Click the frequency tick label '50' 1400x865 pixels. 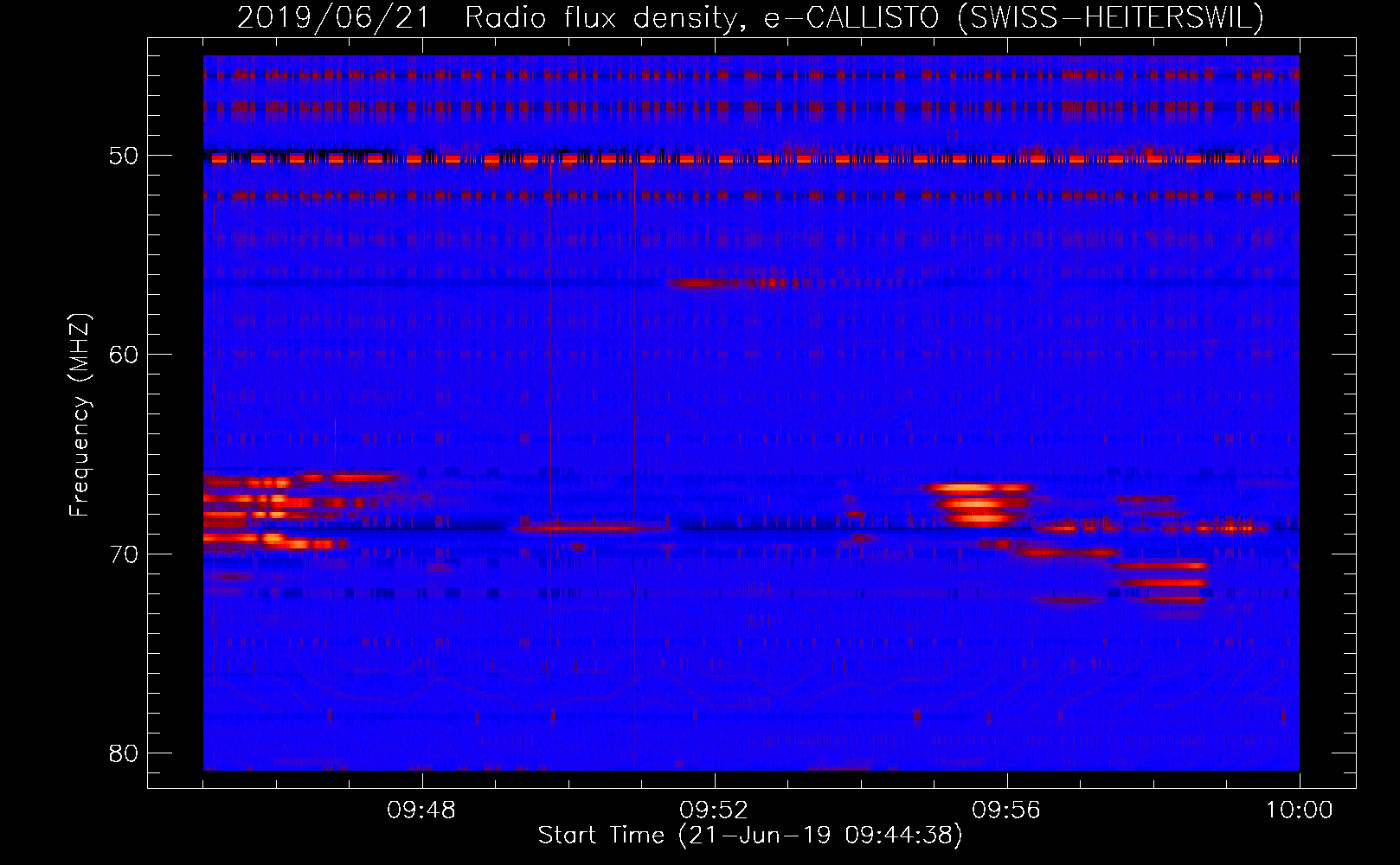coord(124,156)
